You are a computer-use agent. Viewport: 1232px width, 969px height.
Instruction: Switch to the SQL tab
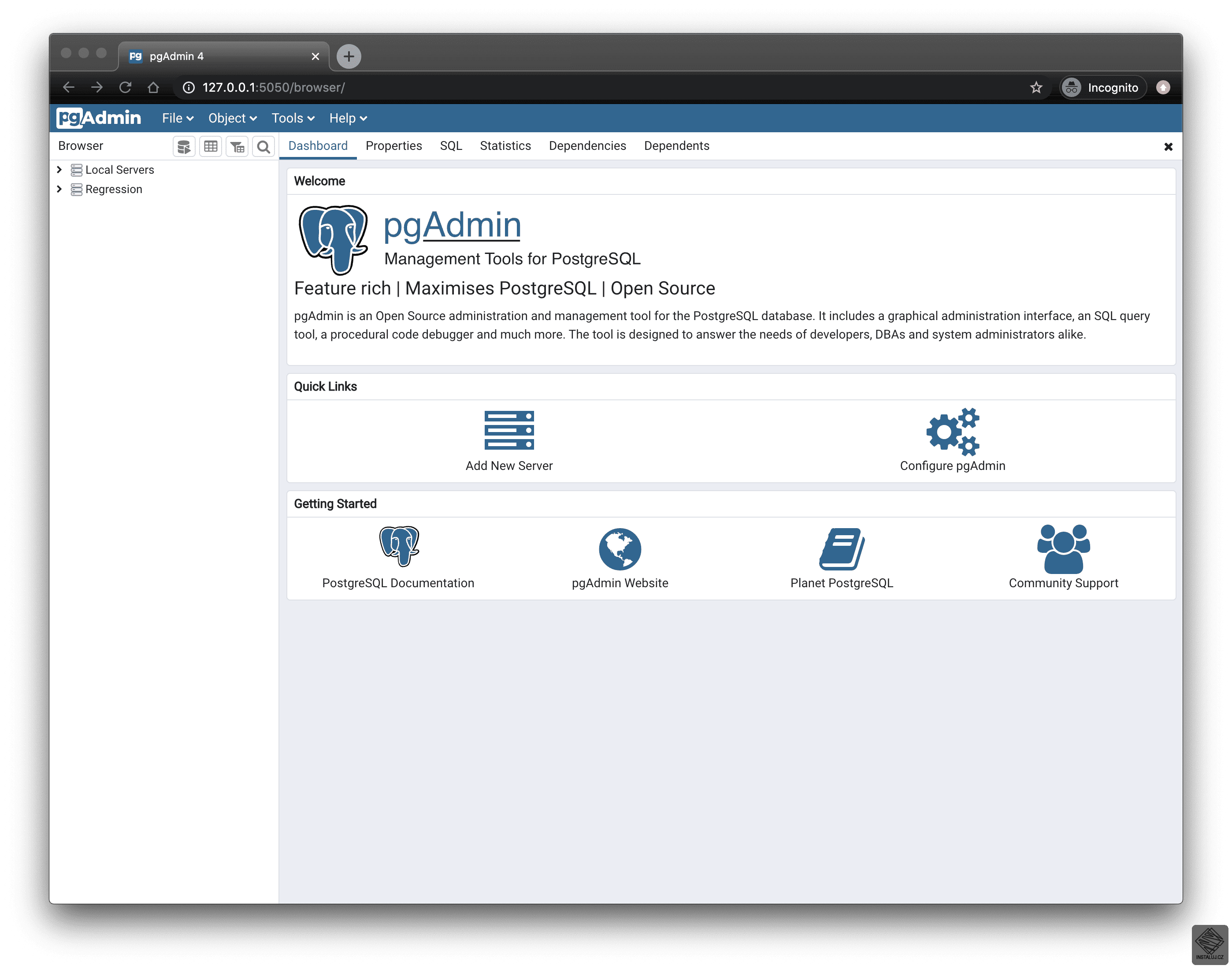coord(451,146)
